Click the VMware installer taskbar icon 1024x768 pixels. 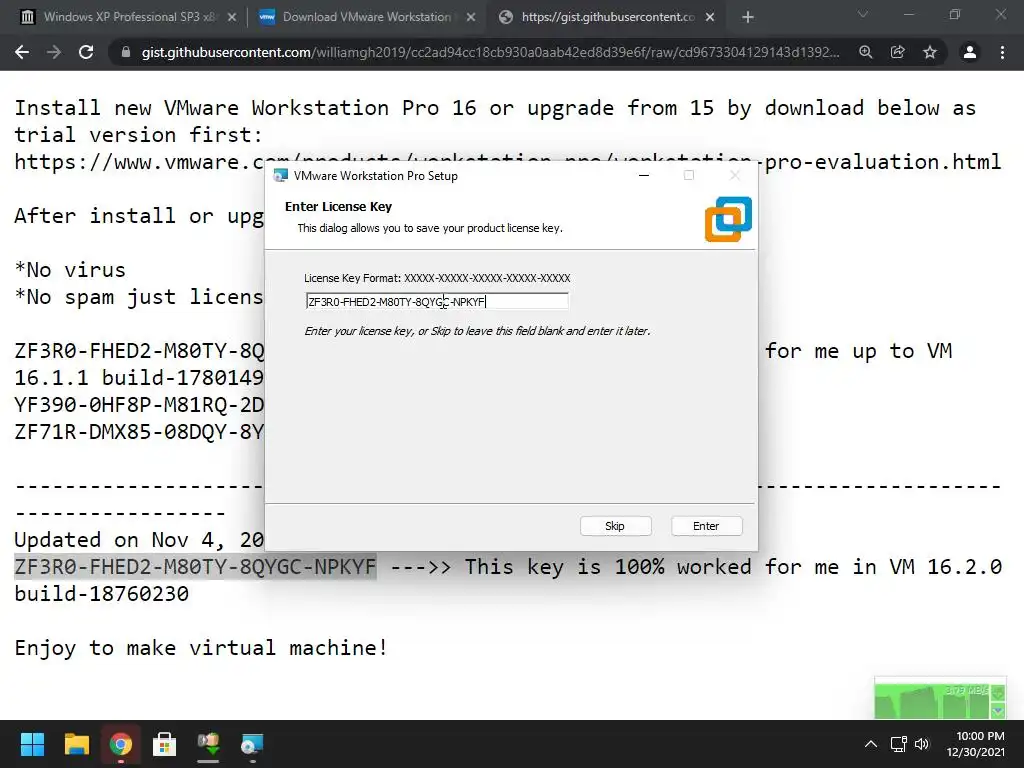click(252, 744)
